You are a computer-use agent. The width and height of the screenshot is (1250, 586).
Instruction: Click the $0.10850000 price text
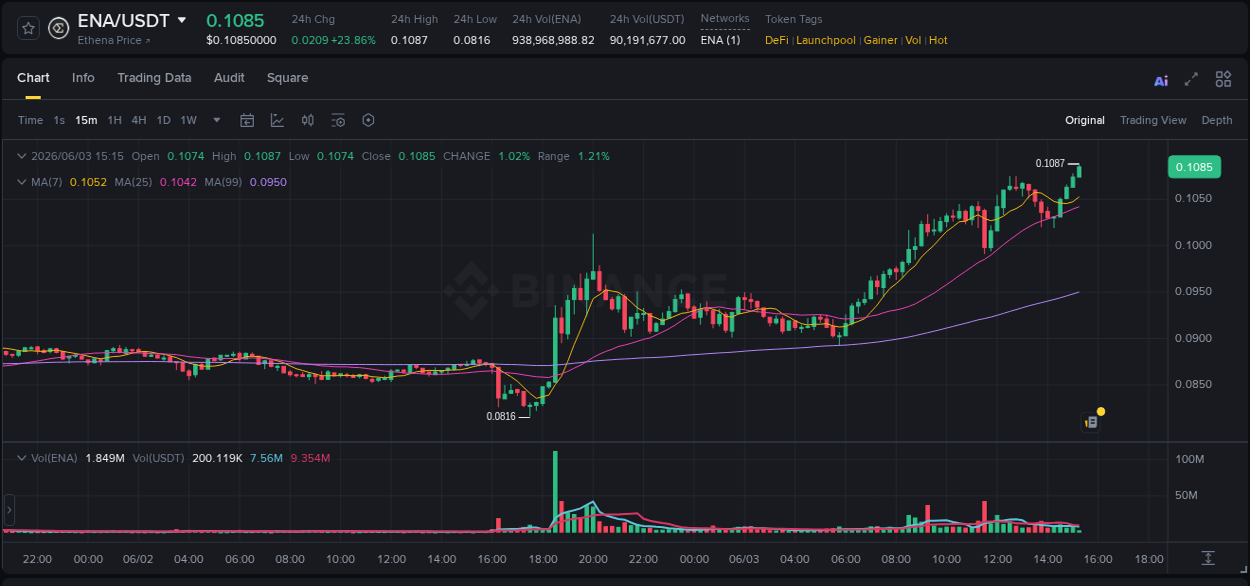click(241, 40)
